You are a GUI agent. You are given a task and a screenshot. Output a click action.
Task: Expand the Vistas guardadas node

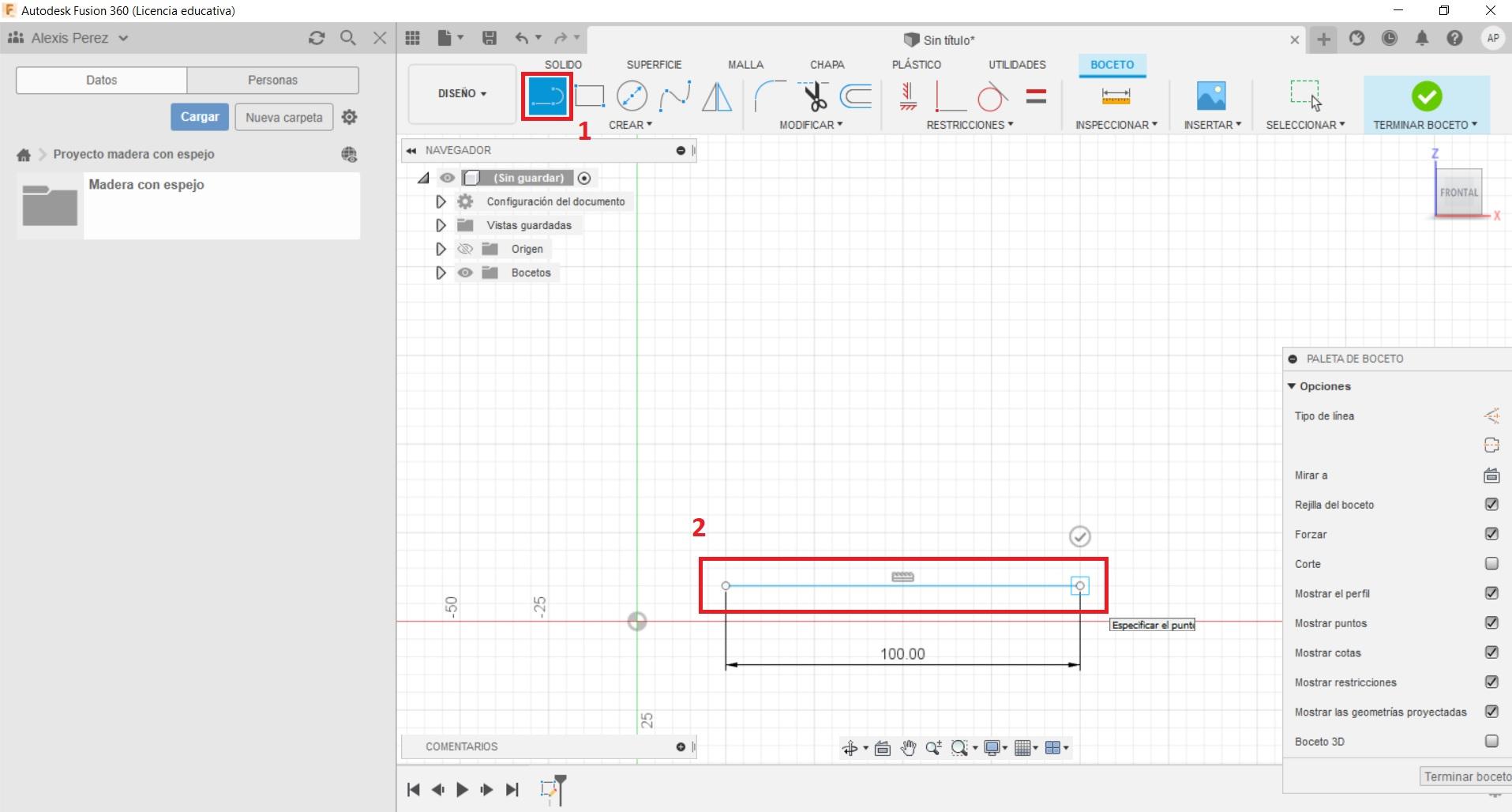click(441, 225)
